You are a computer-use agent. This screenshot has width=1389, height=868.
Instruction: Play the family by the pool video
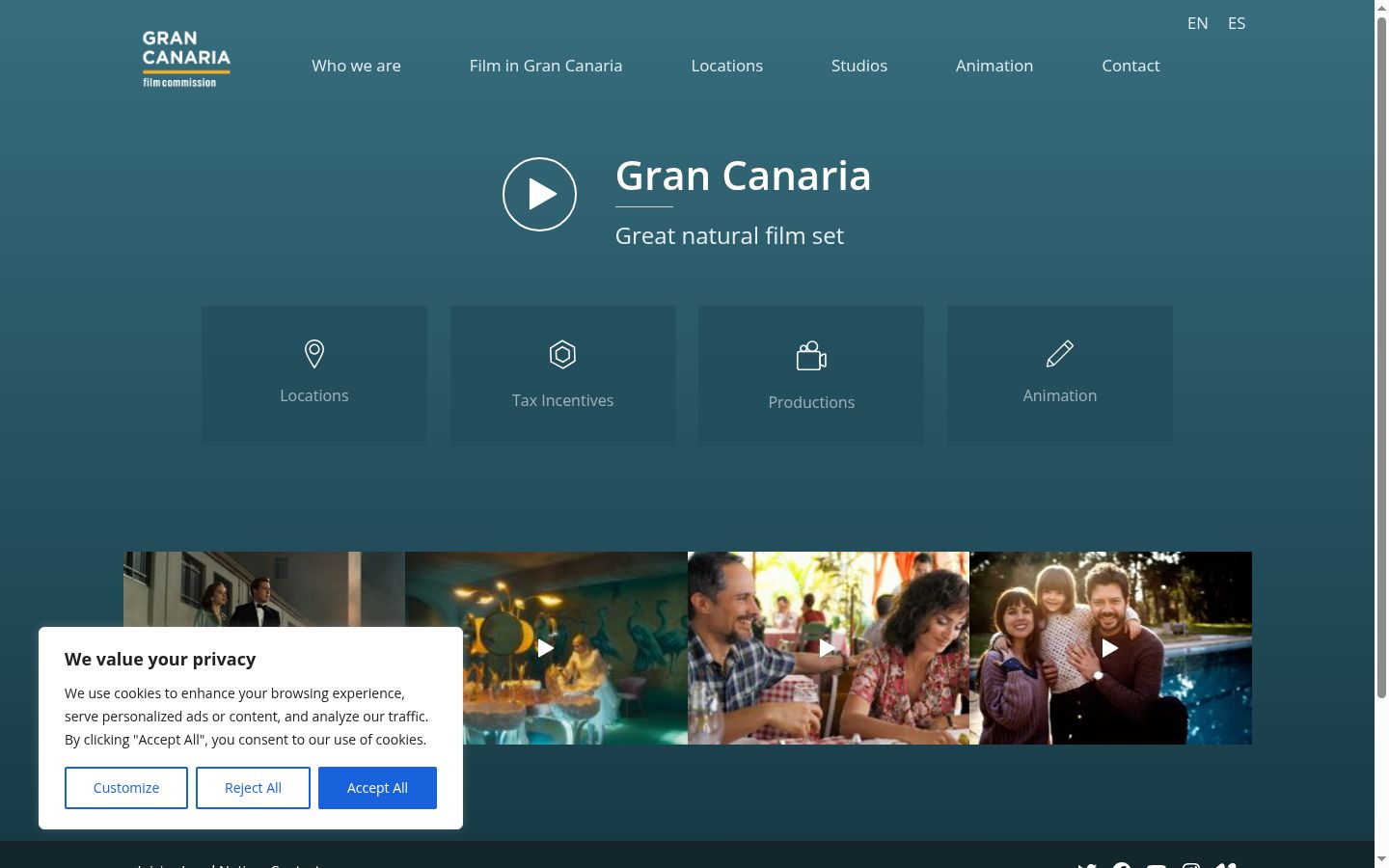click(1110, 648)
